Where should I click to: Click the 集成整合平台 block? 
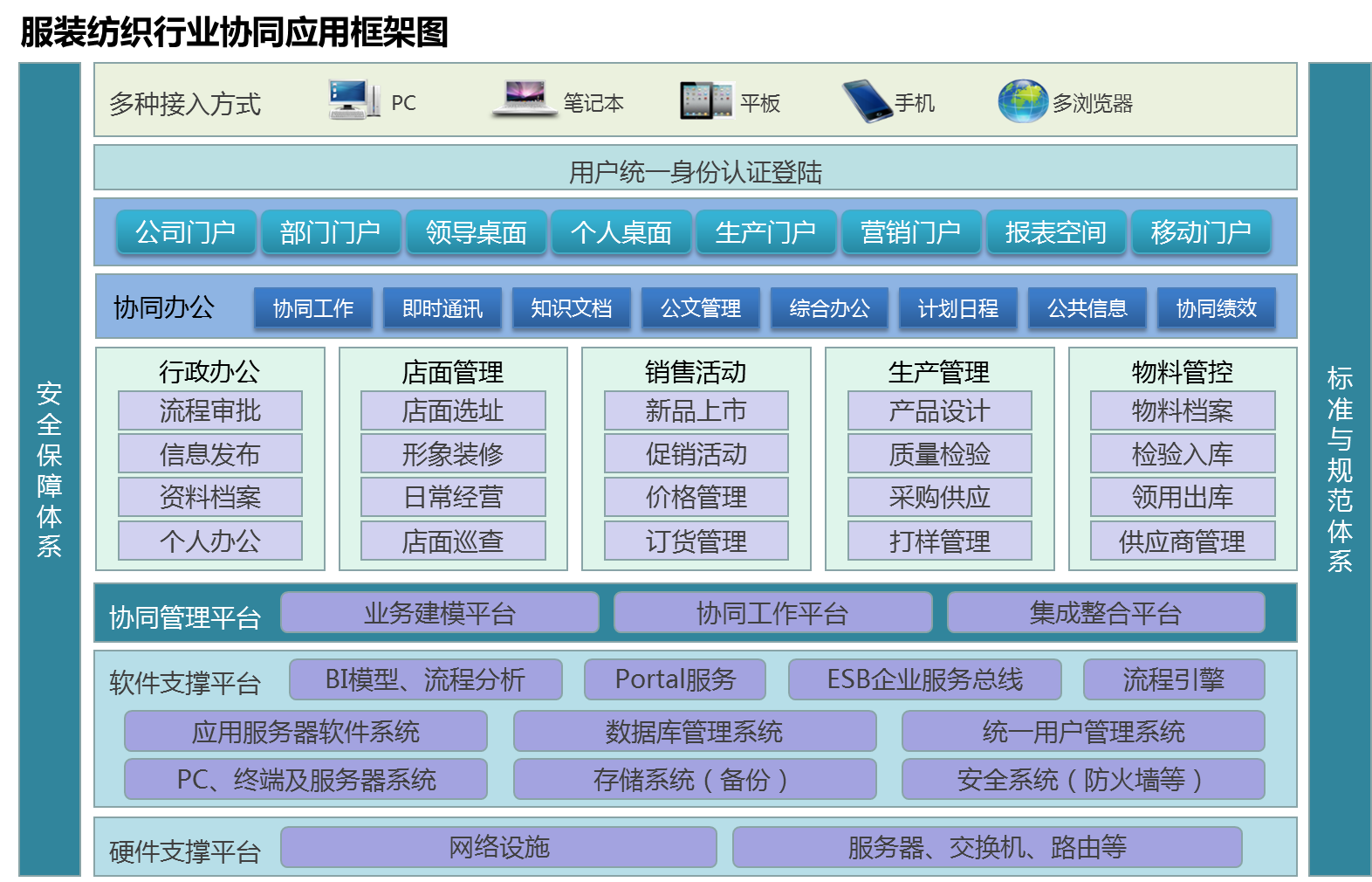(1106, 612)
